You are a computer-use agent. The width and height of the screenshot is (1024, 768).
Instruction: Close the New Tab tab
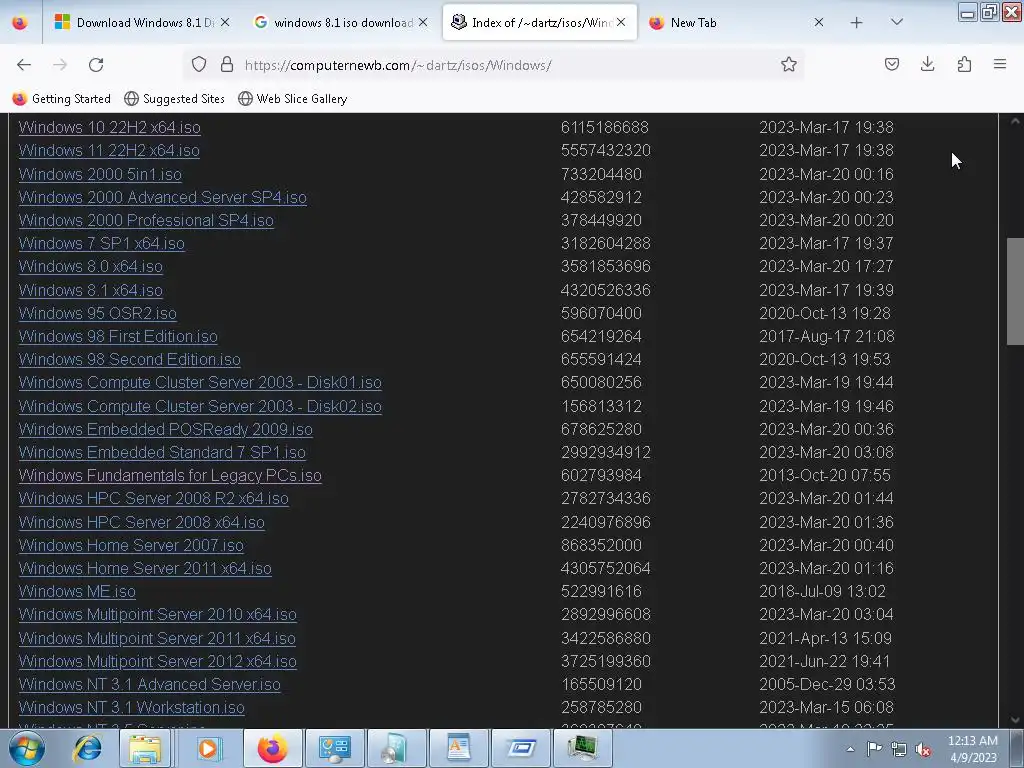tap(819, 23)
